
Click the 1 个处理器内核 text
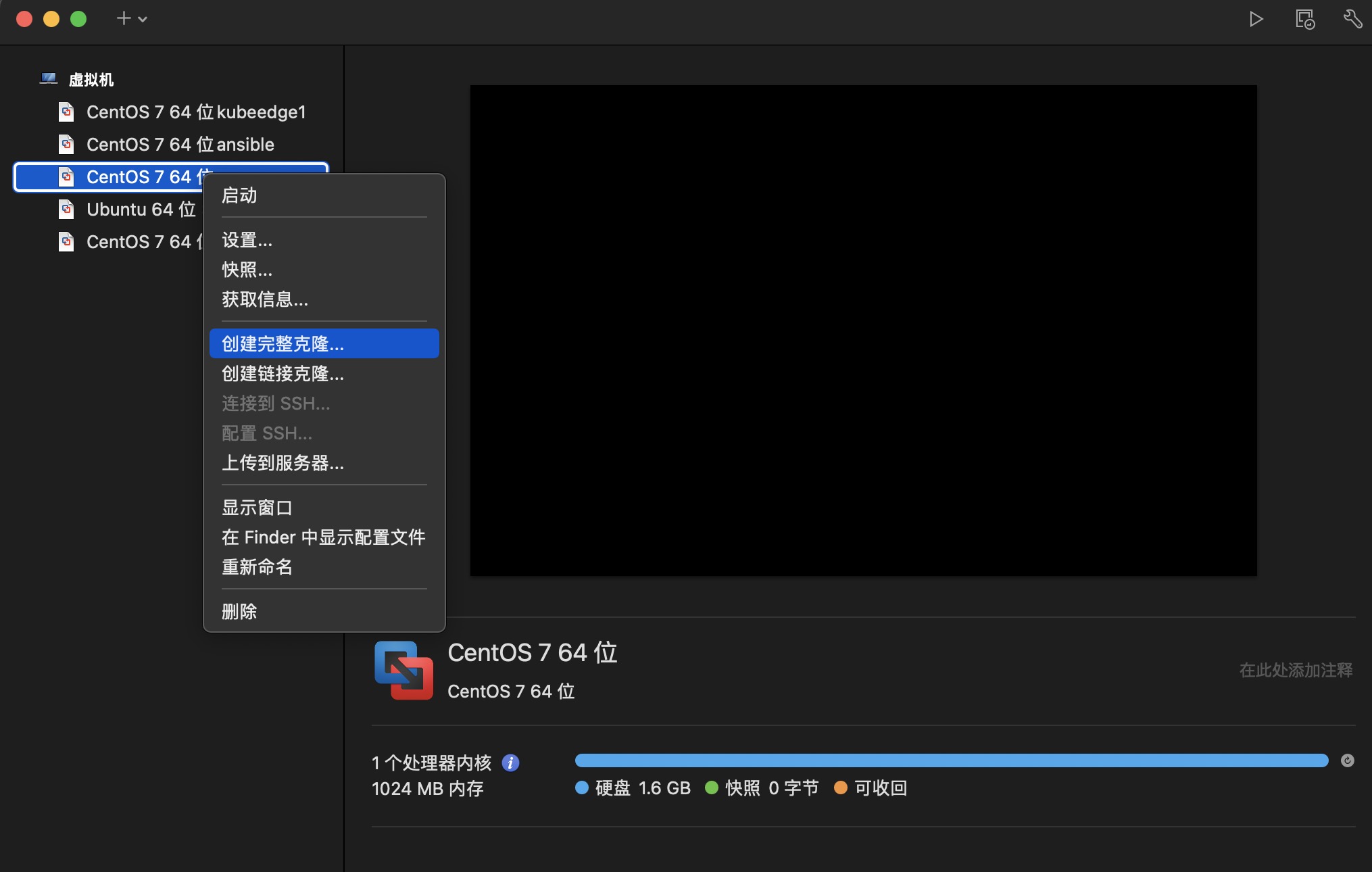pyautogui.click(x=432, y=763)
